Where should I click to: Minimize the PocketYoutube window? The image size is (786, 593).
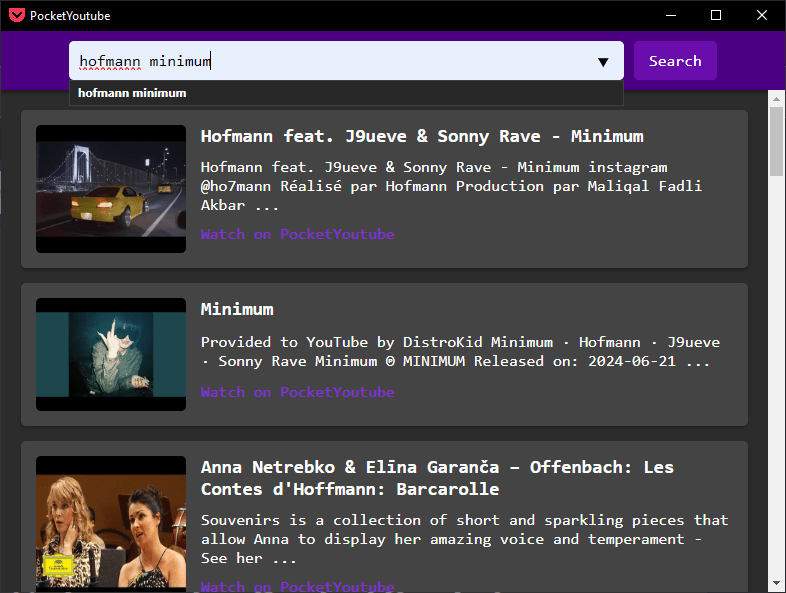pyautogui.click(x=671, y=16)
